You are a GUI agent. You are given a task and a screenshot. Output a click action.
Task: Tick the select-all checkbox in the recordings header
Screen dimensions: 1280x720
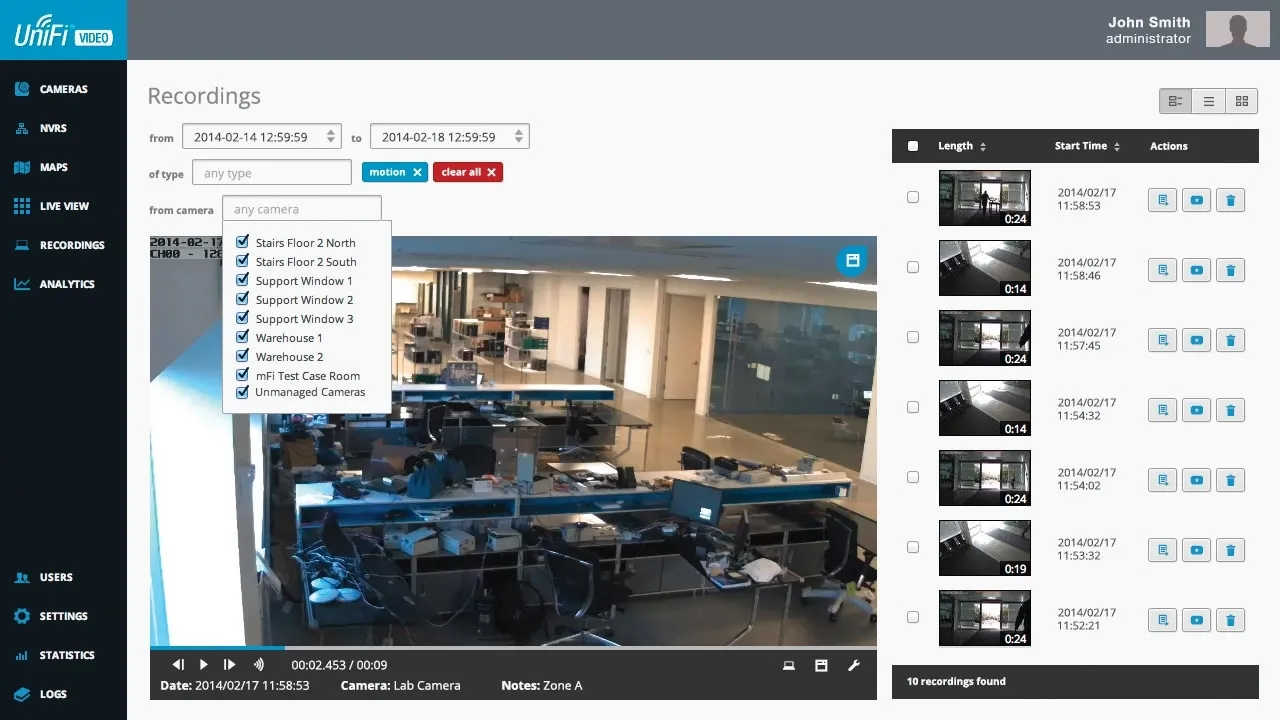click(x=913, y=146)
